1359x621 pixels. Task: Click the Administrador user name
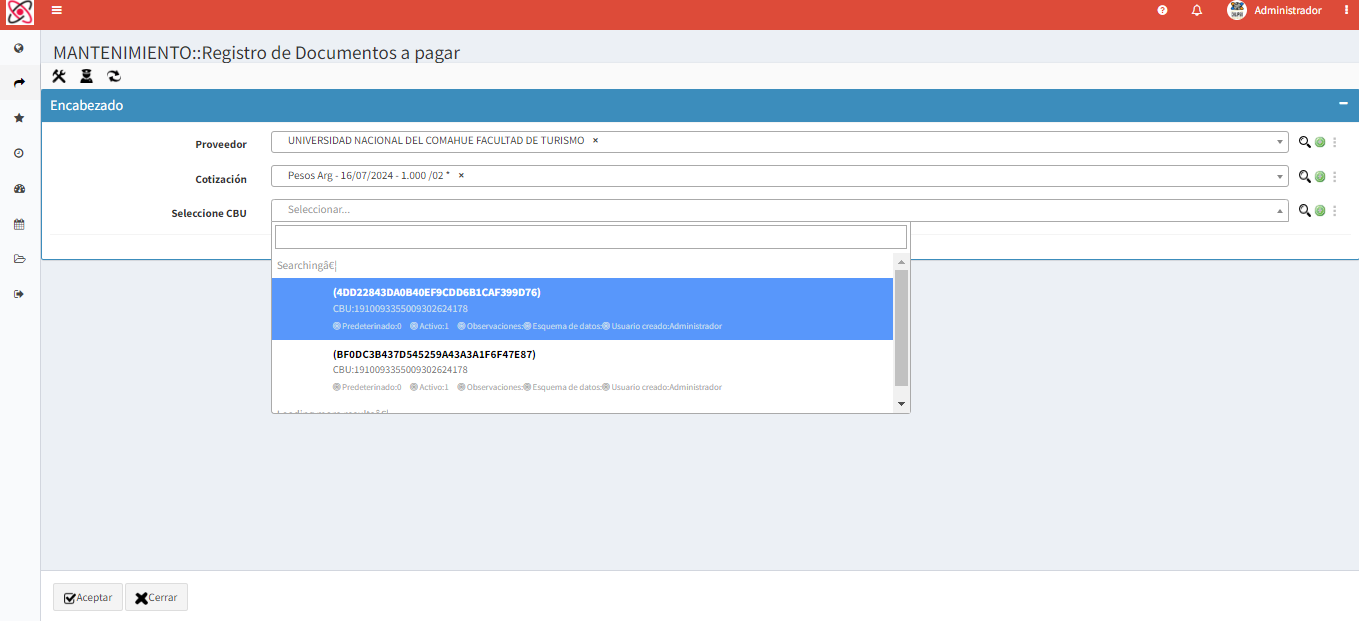(1288, 10)
